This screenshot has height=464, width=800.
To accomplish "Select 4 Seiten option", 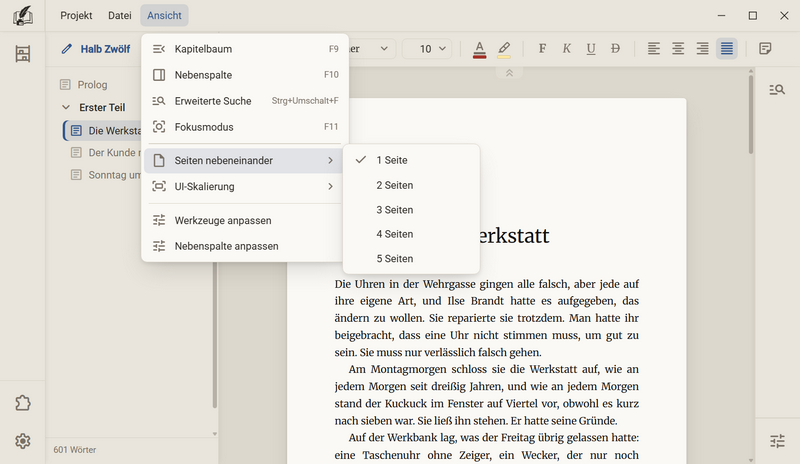I will pyautogui.click(x=411, y=234).
